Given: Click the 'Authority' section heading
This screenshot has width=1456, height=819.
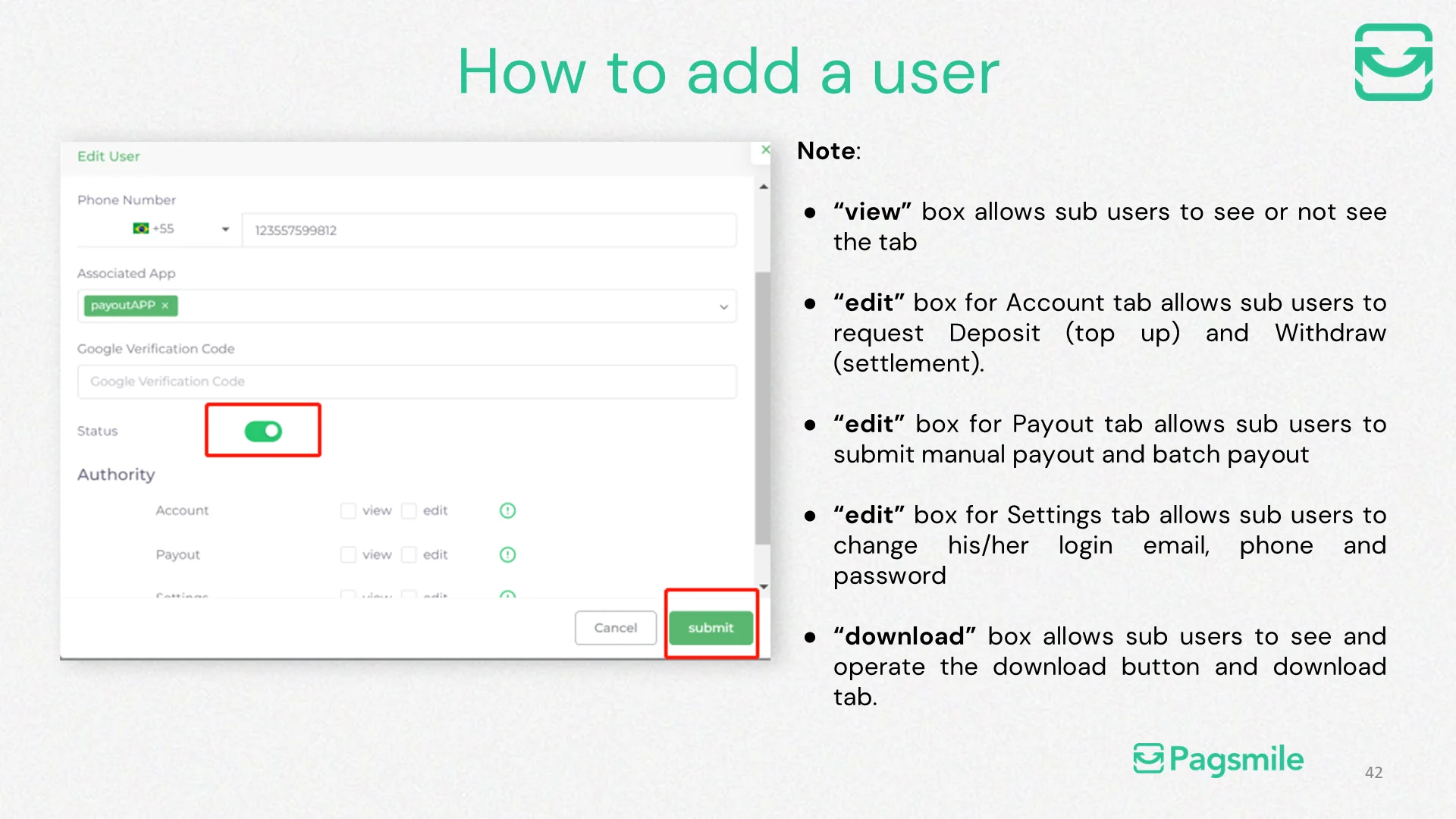Looking at the screenshot, I should click(x=116, y=475).
